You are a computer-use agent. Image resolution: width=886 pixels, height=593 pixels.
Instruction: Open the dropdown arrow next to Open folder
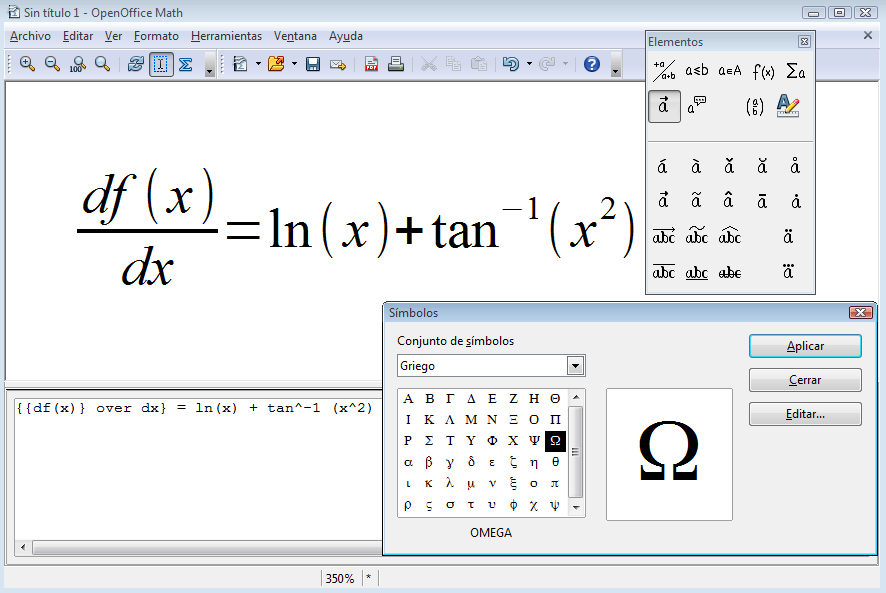(x=295, y=64)
